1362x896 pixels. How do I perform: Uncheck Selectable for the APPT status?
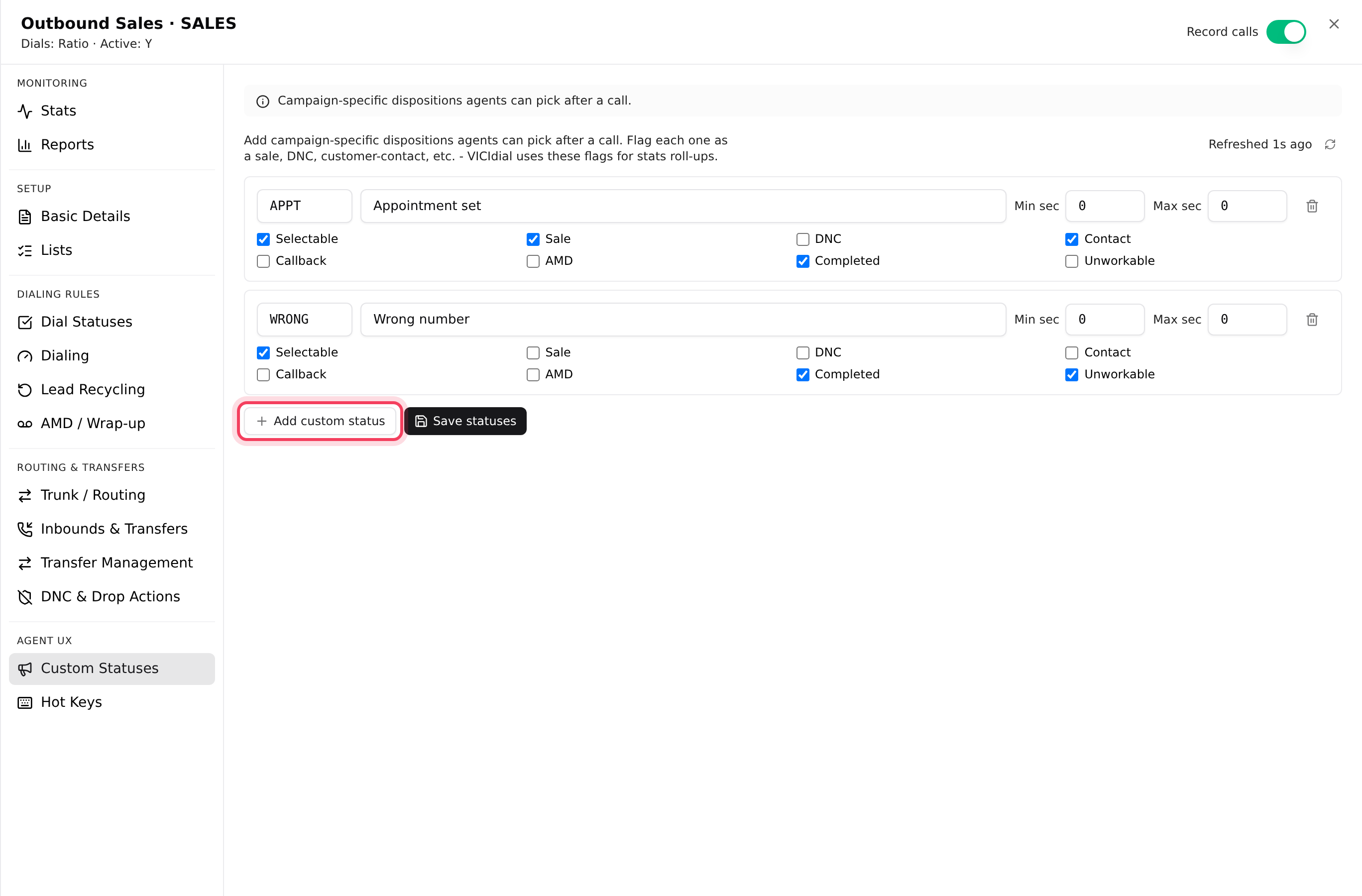coord(263,239)
